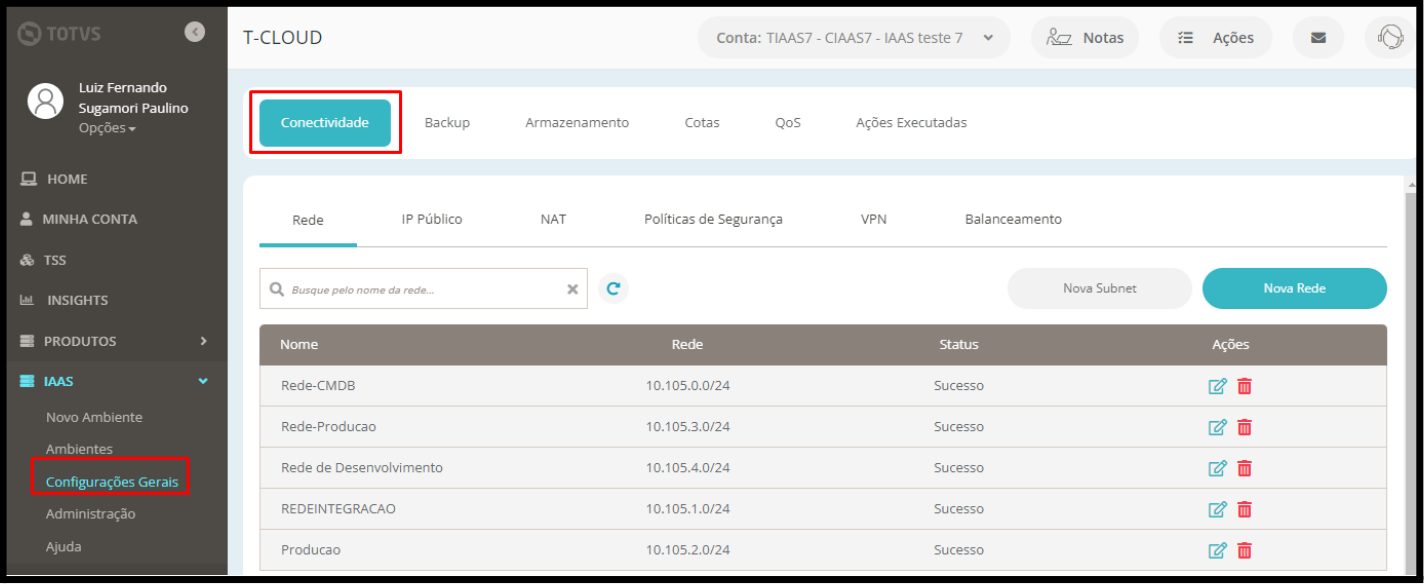The image size is (1424, 584).
Task: Switch to the Ações Executadas tab
Action: (x=911, y=123)
